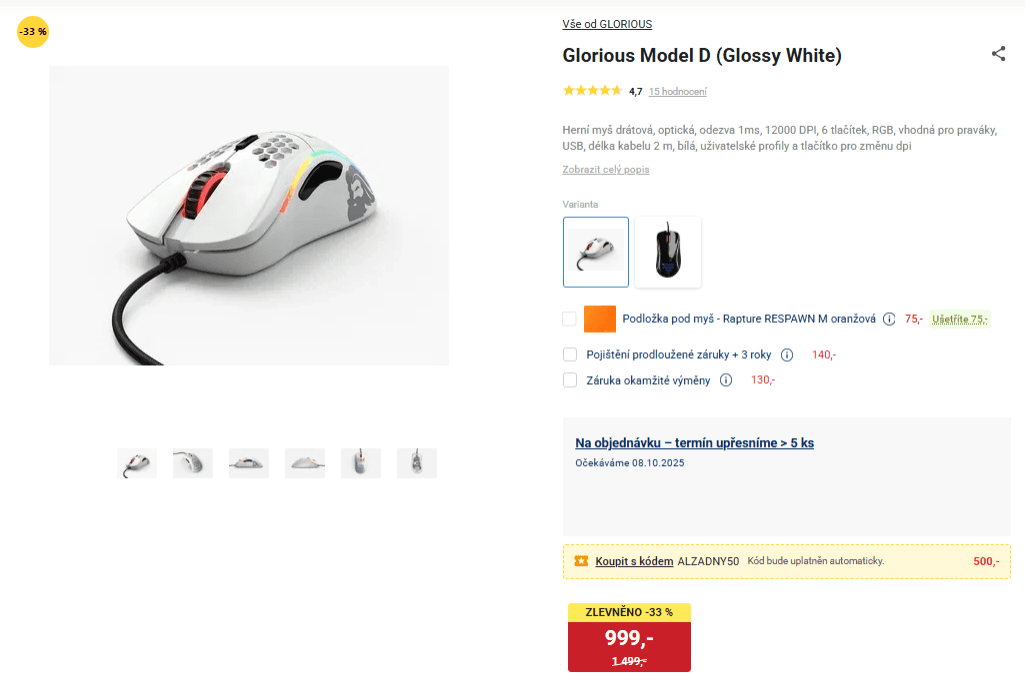Click the coupon ticket icon near ALZADNY50
The image size is (1025, 688).
(581, 561)
